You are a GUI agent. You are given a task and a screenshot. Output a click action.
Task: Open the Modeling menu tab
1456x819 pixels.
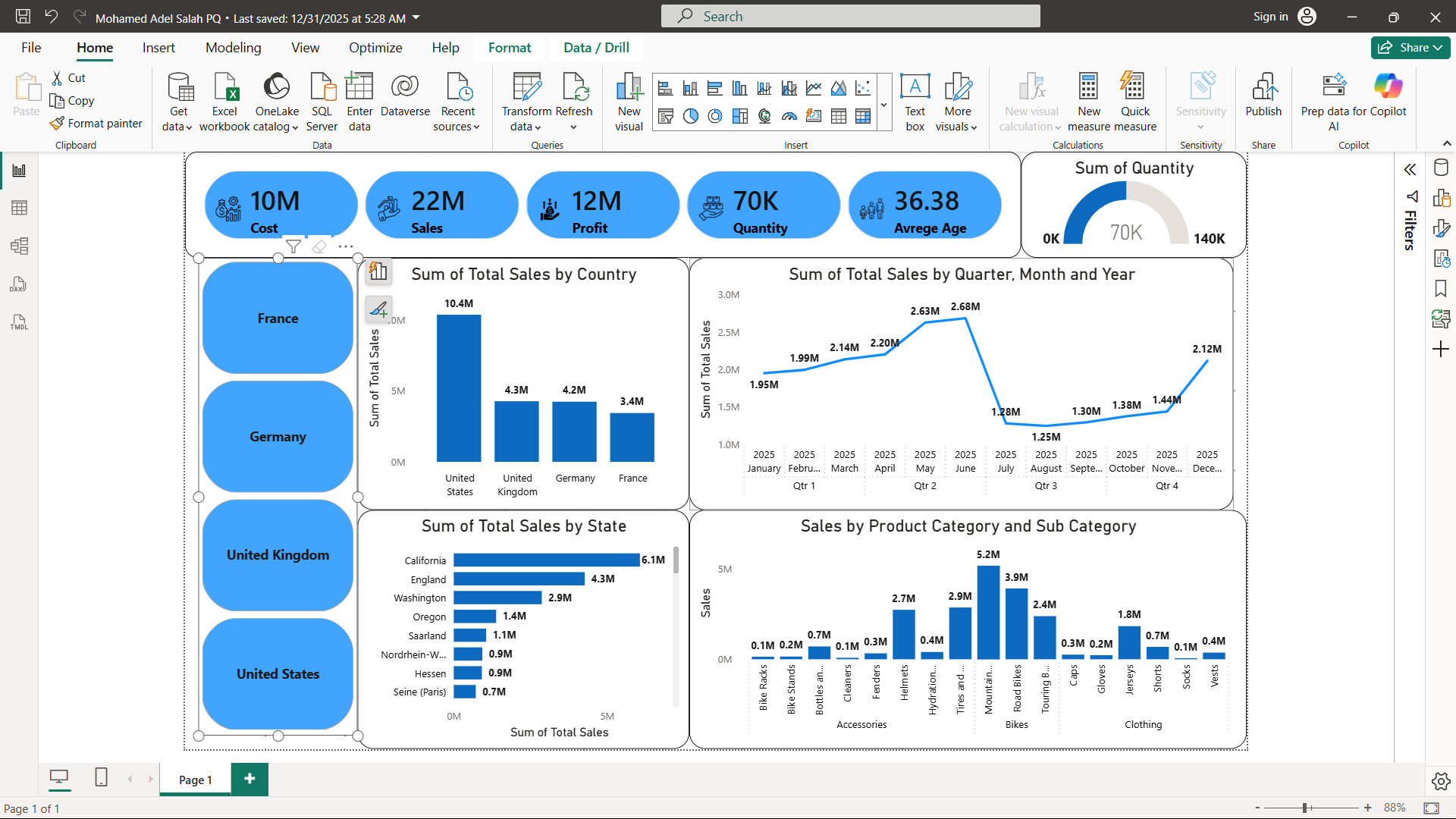tap(233, 47)
